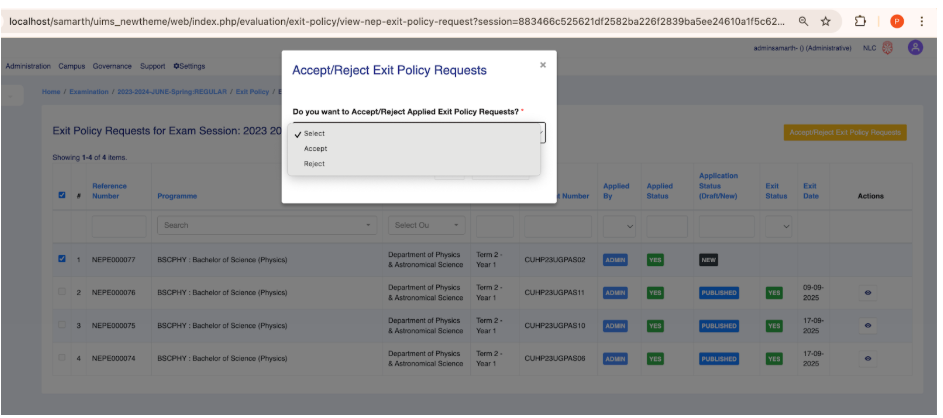Open the Settings menu
The image size is (943, 418).
189,66
